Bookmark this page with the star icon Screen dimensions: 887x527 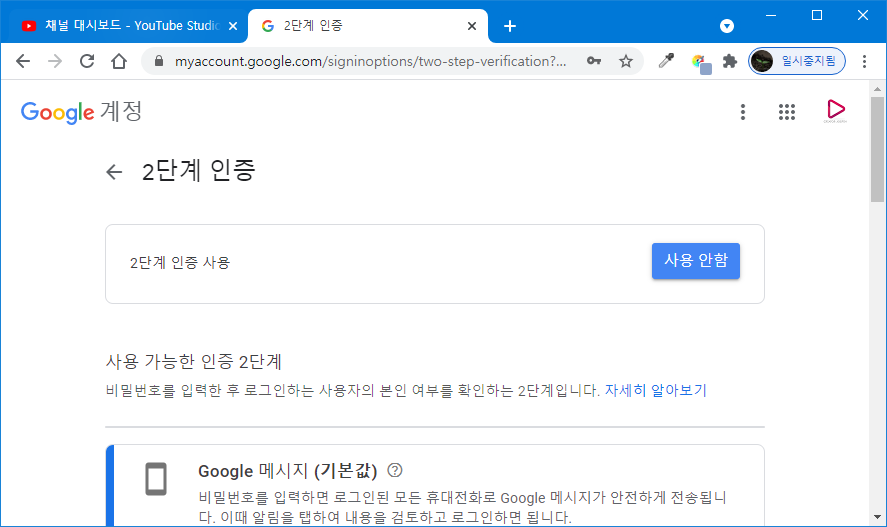(626, 61)
